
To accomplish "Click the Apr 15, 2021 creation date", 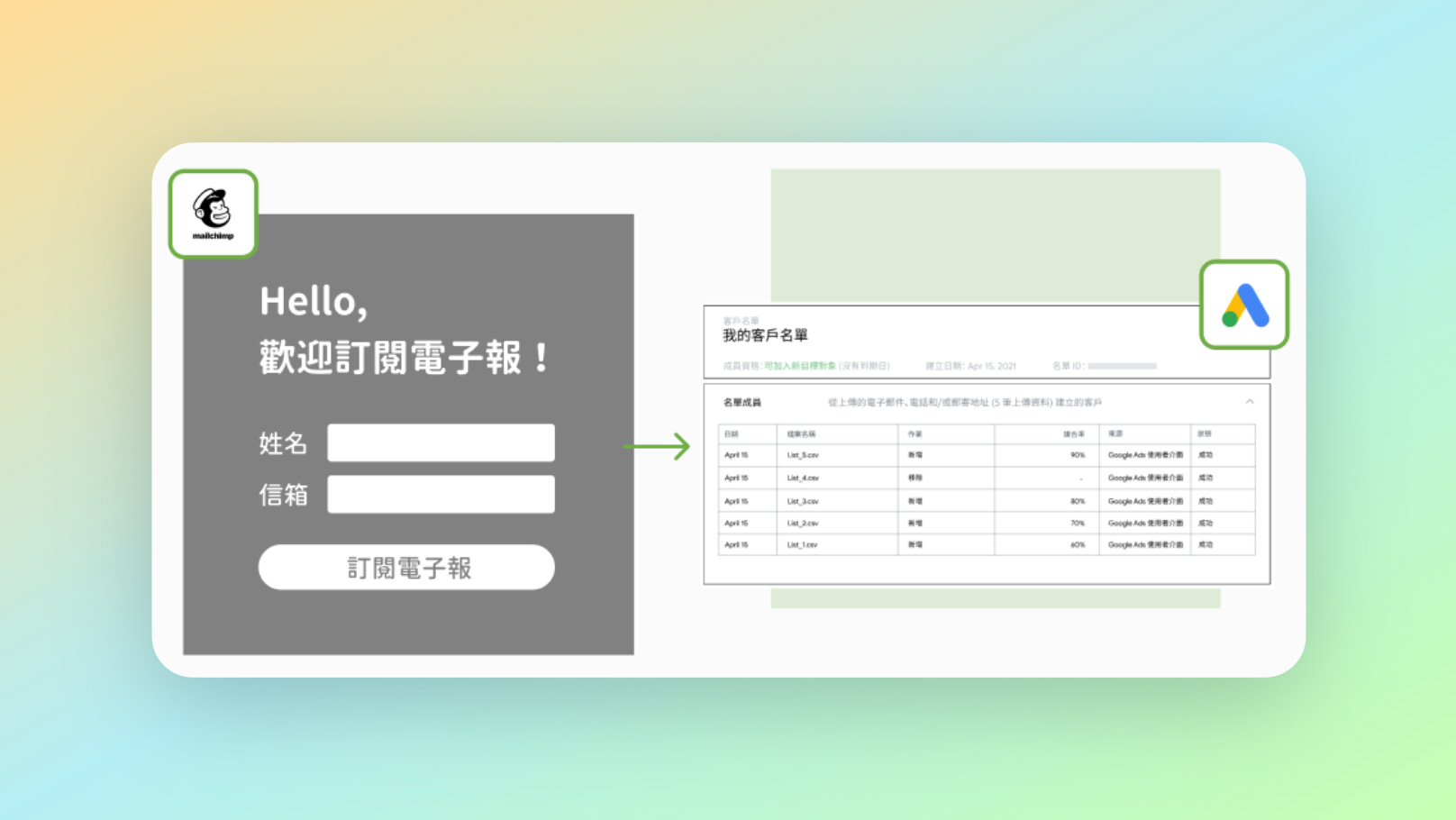I will (991, 366).
